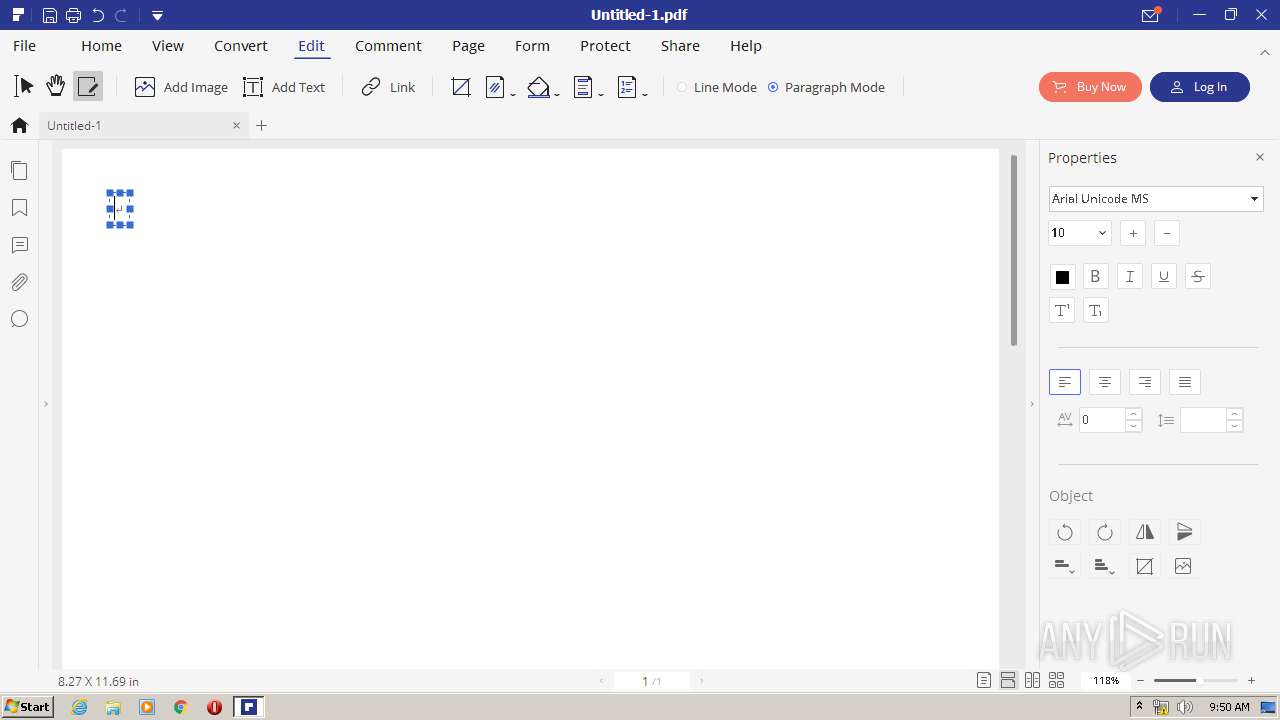Image resolution: width=1280 pixels, height=720 pixels.
Task: Rotate object counterclockwise
Action: (x=1065, y=532)
